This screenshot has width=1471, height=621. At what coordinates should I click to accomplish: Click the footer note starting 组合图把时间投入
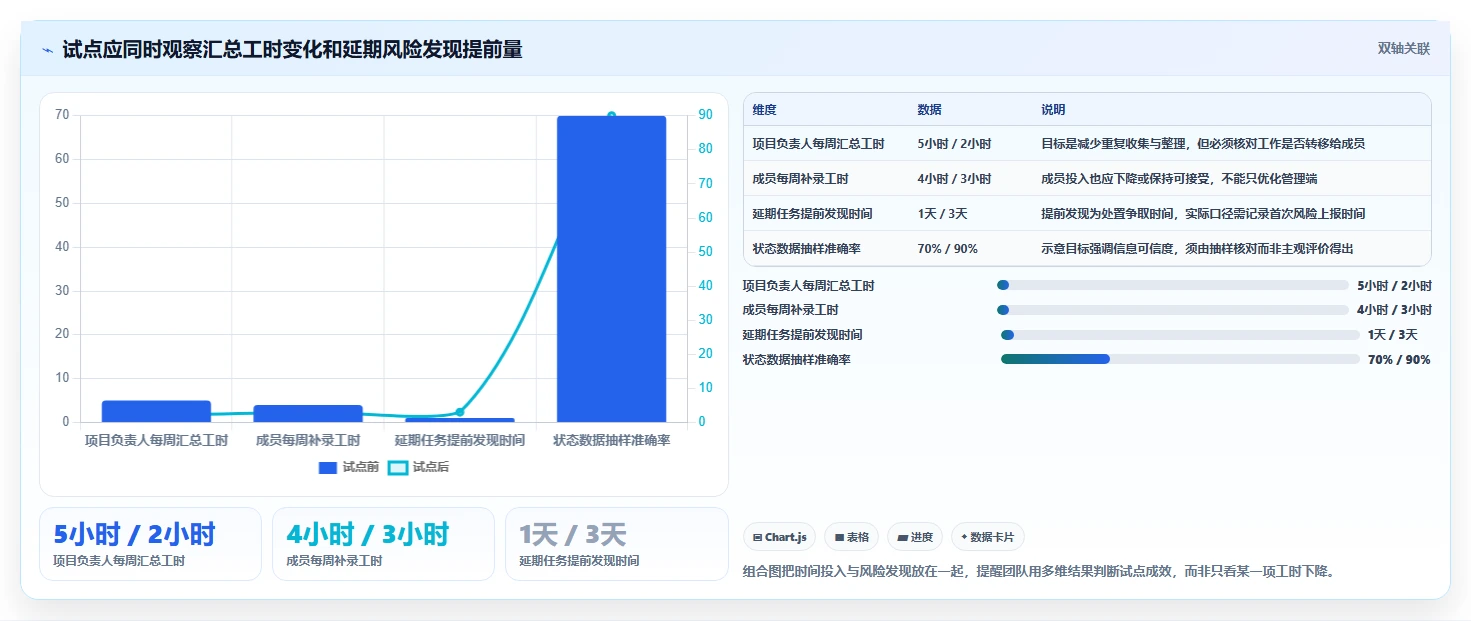[1039, 572]
